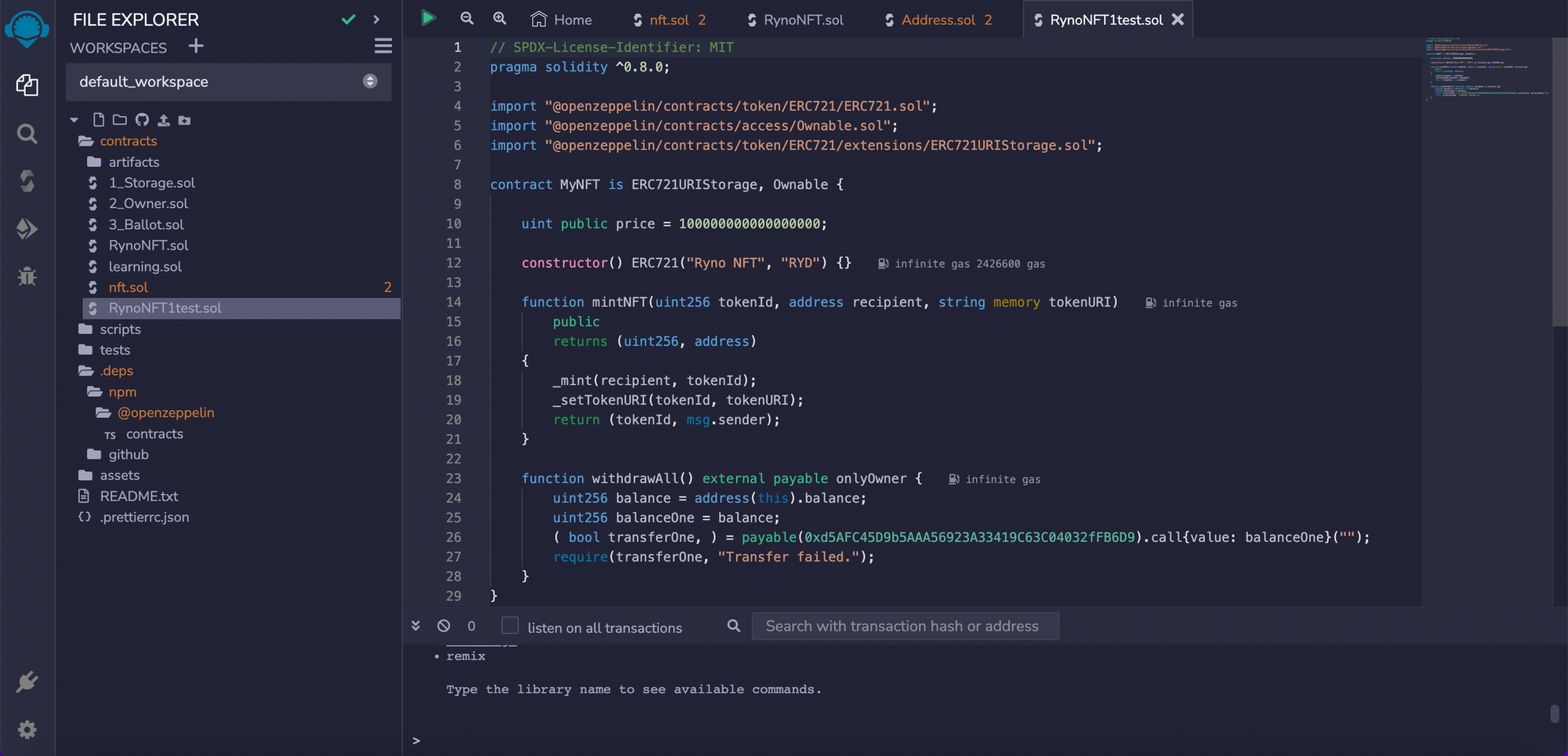
Task: Click the green checkmark in File Explorer header
Action: click(x=349, y=20)
